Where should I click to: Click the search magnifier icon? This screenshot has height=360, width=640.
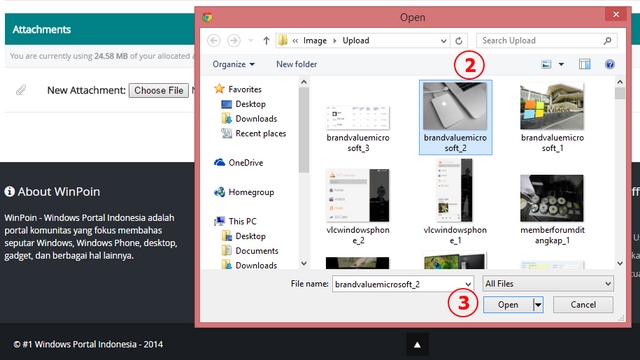coord(607,40)
